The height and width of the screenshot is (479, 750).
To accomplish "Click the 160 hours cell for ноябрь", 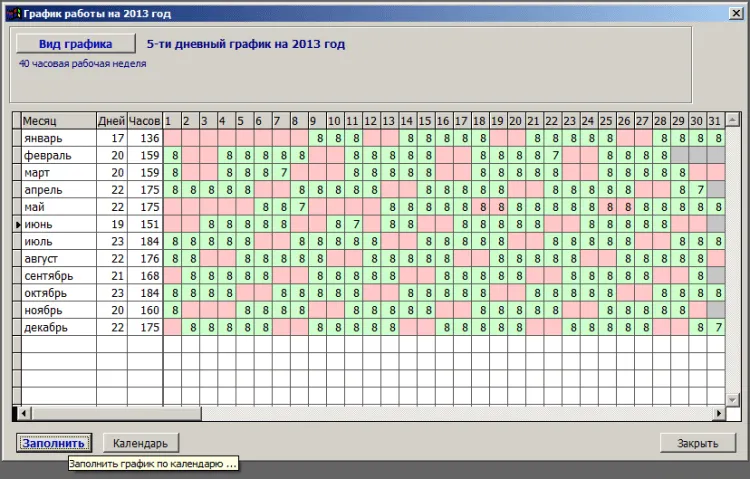I will pos(145,311).
